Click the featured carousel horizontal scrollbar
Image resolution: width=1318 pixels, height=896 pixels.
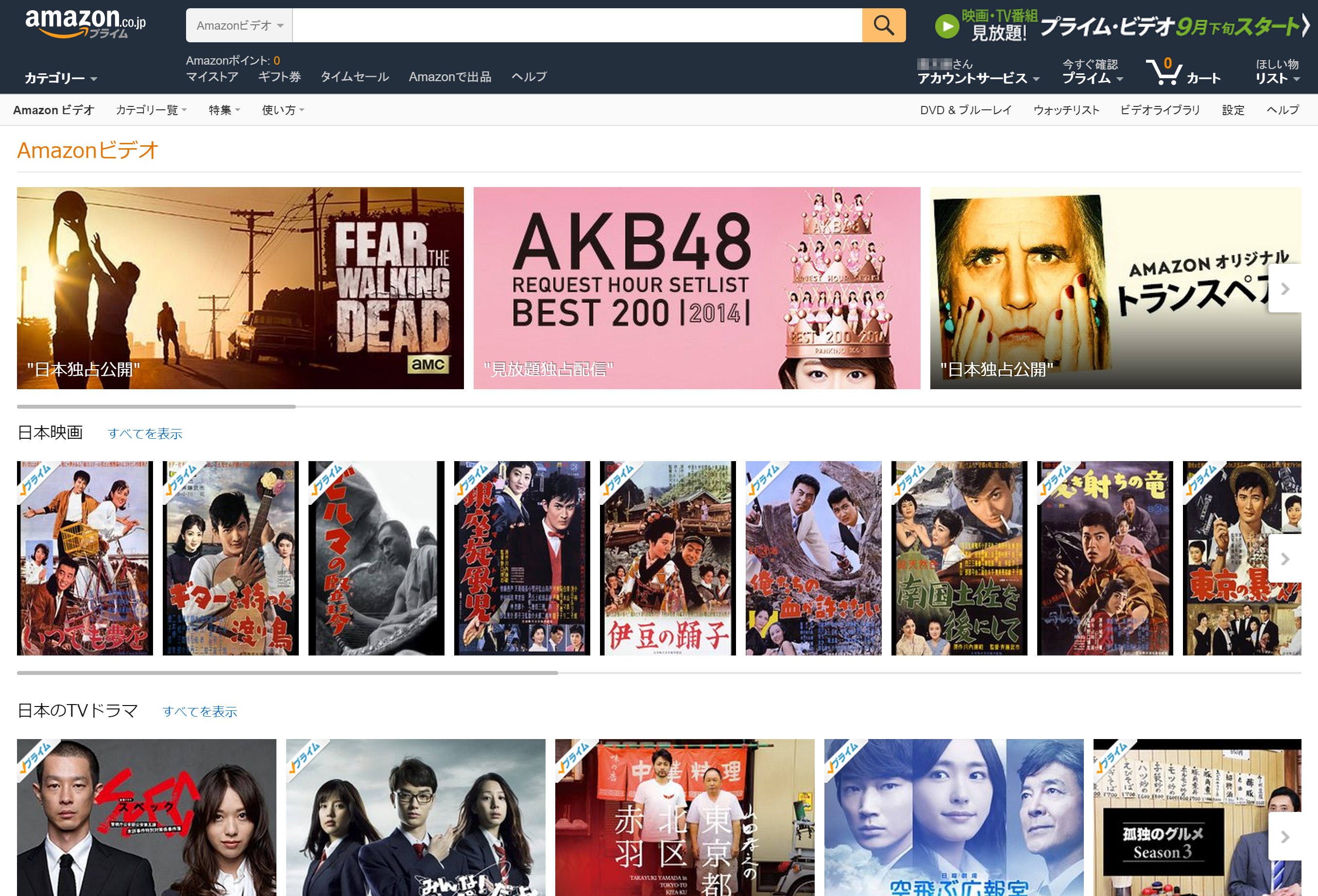coord(156,407)
